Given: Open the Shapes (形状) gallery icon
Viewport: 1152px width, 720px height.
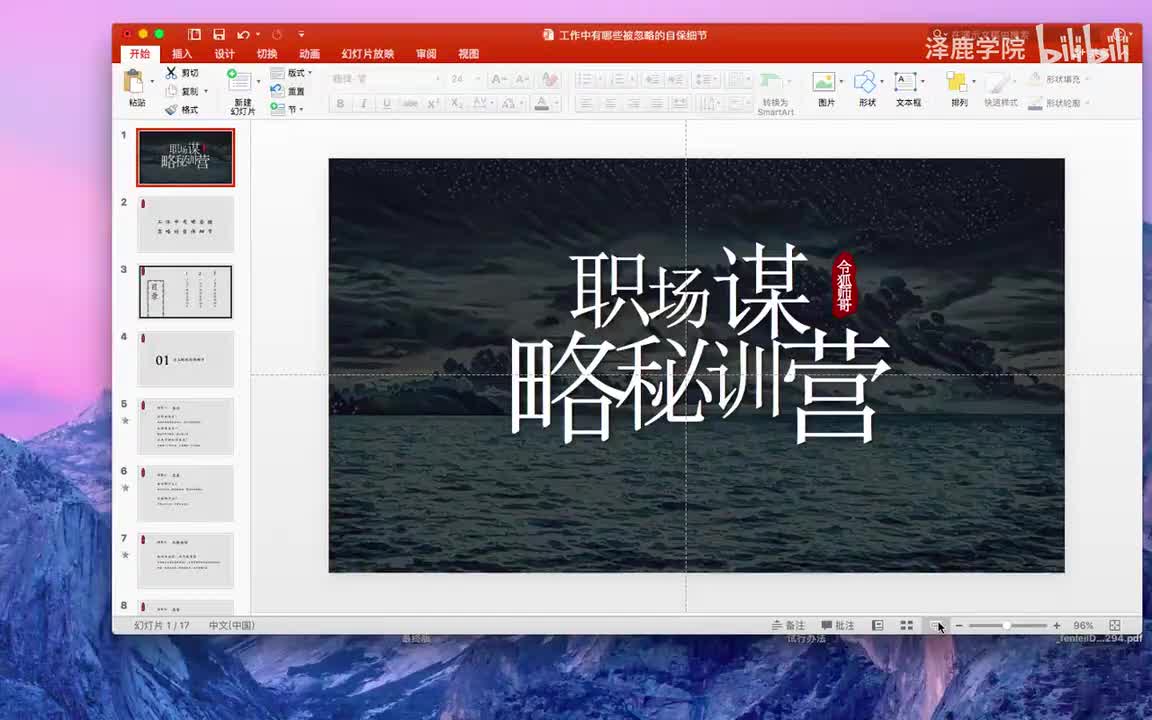Looking at the screenshot, I should 865,82.
